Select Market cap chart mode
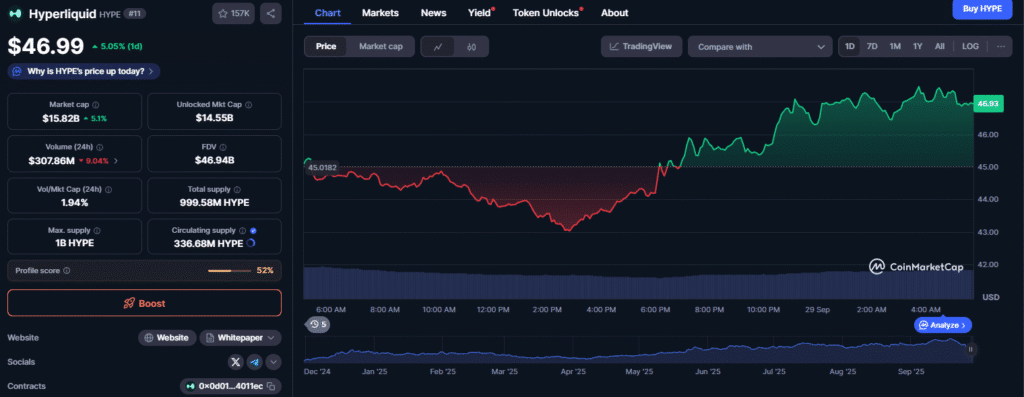Screen dimensions: 1024x397 (x=381, y=46)
